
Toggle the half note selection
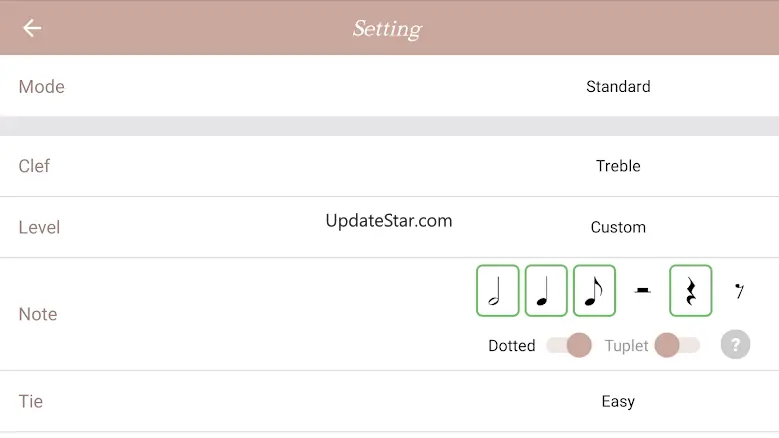497,291
